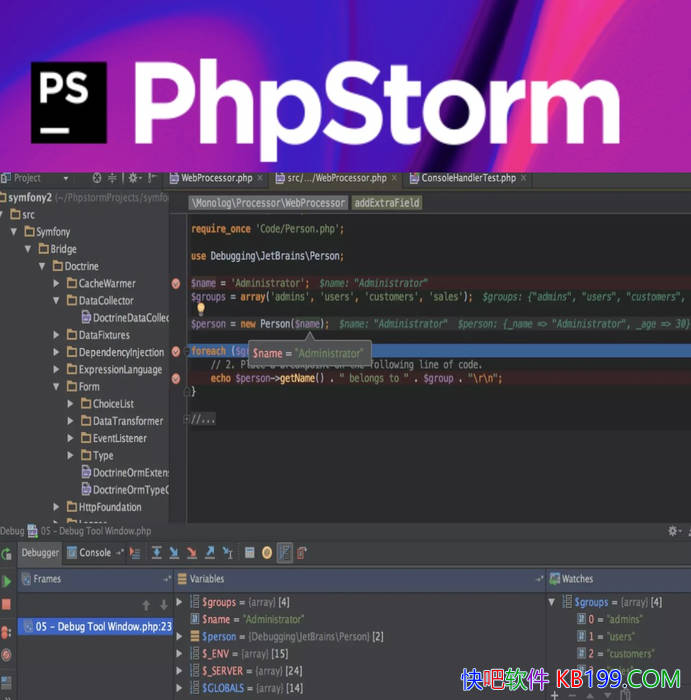The image size is (691, 700).
Task: Click the Frames panel header
Action: 96,579
